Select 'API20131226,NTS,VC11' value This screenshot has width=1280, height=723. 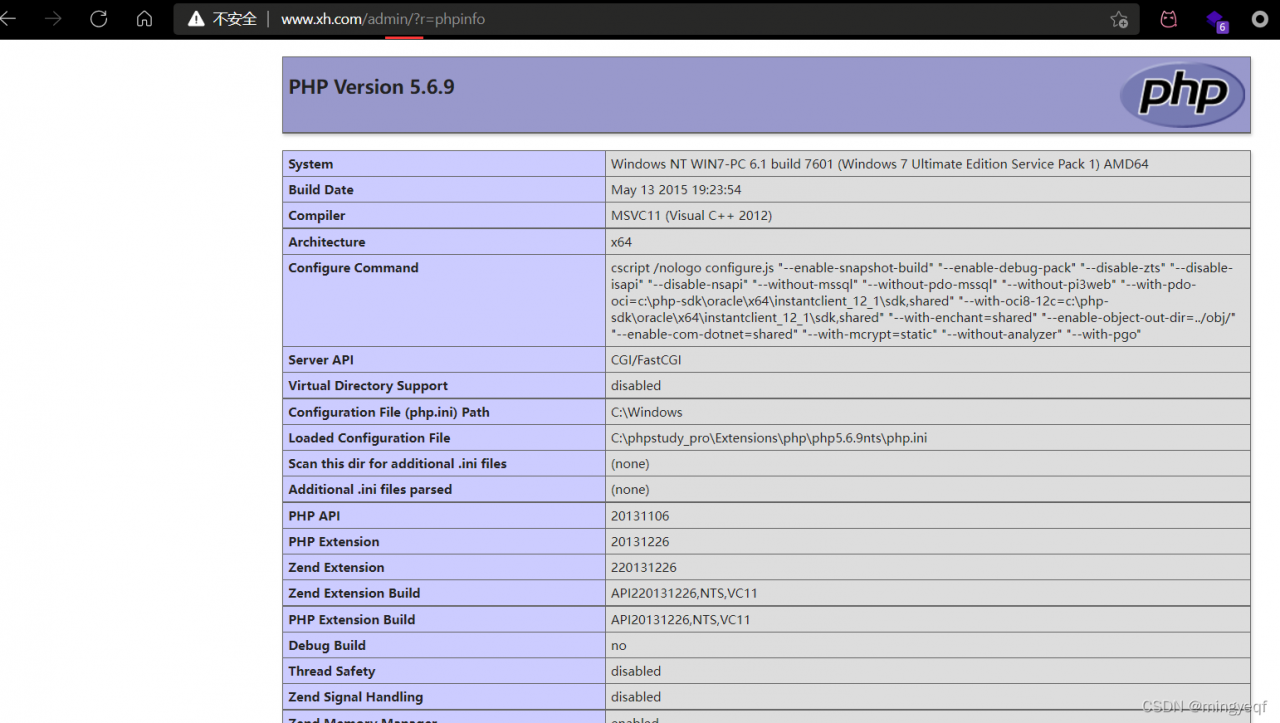681,620
